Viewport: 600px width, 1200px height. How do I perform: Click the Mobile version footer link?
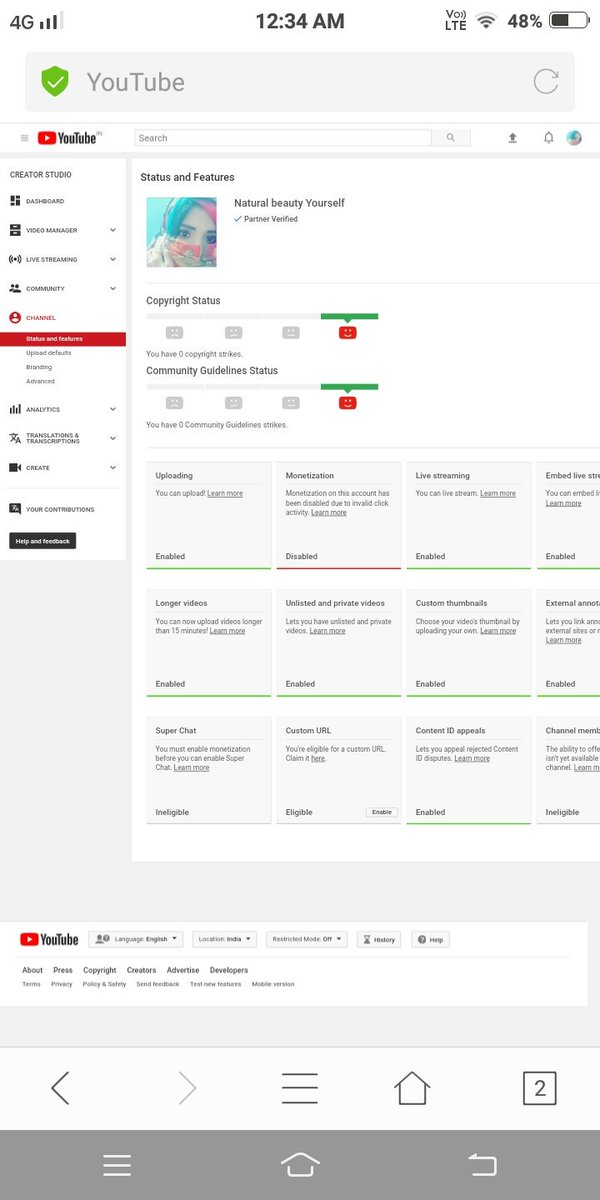coord(273,984)
